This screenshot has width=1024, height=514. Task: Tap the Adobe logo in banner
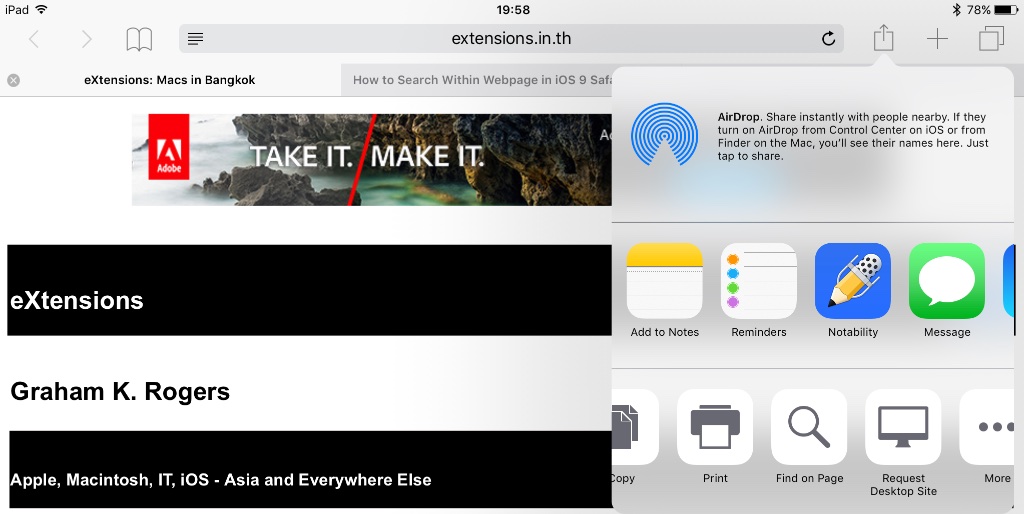[x=168, y=147]
